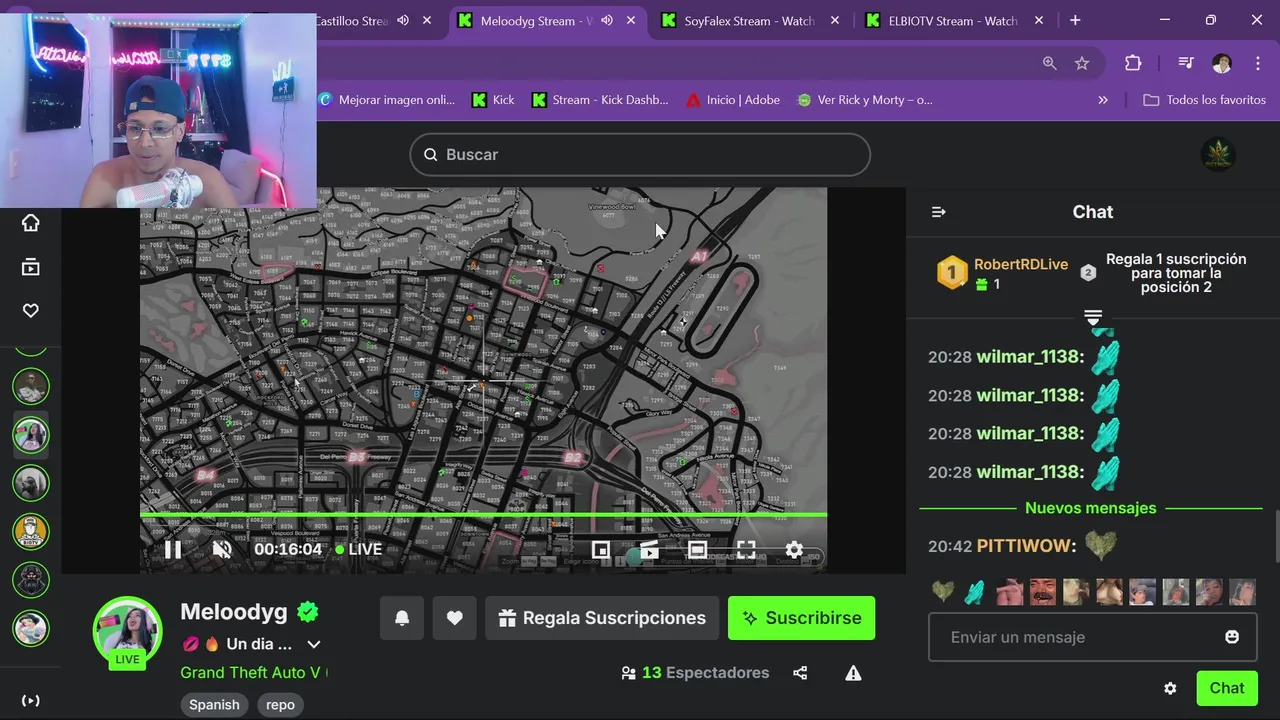The height and width of the screenshot is (720, 1280).
Task: Unmute the video player volume
Action: click(222, 549)
